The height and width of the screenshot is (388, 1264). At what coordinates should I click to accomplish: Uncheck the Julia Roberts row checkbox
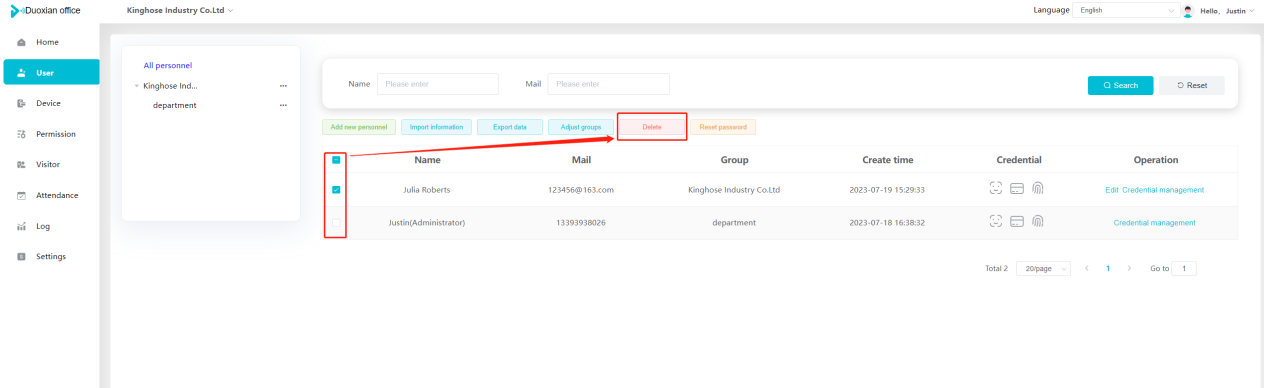pos(337,189)
